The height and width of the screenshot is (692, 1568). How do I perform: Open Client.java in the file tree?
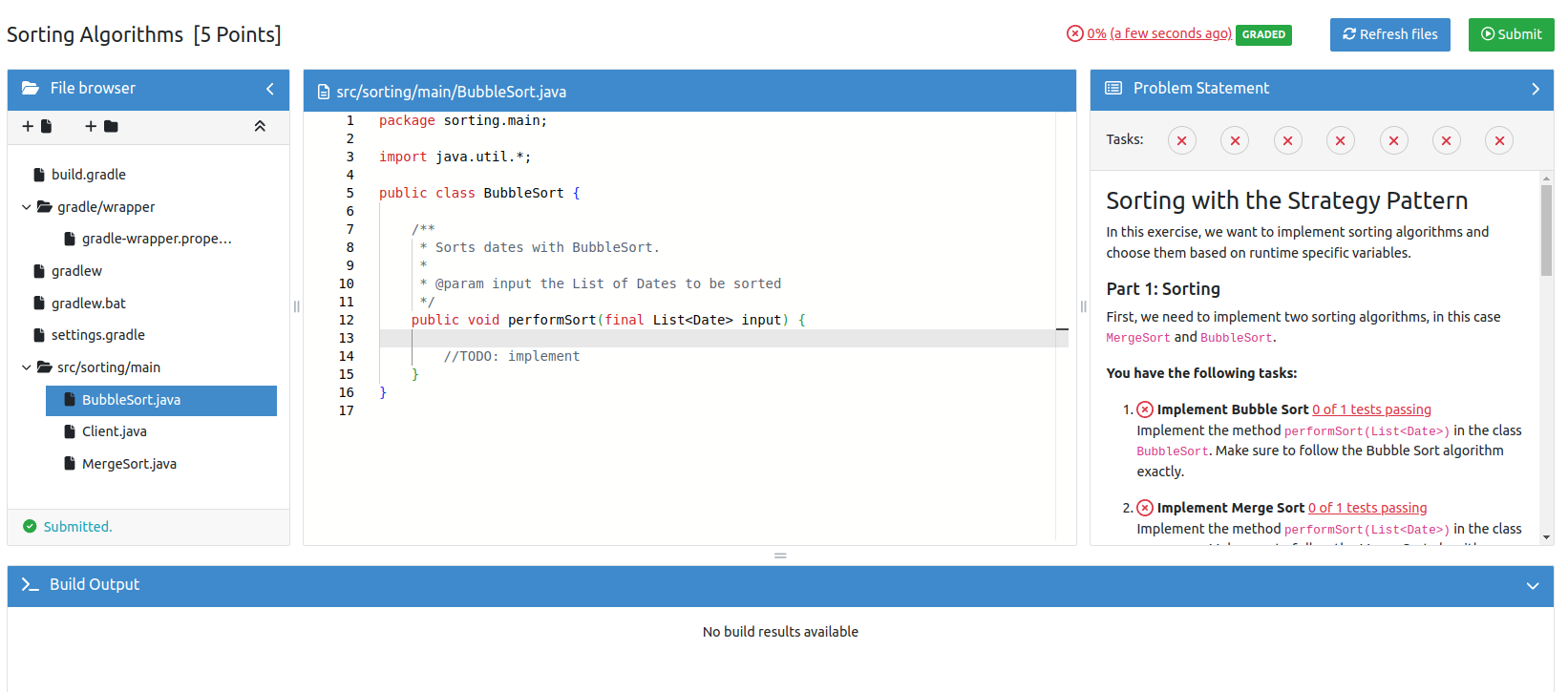pos(115,431)
